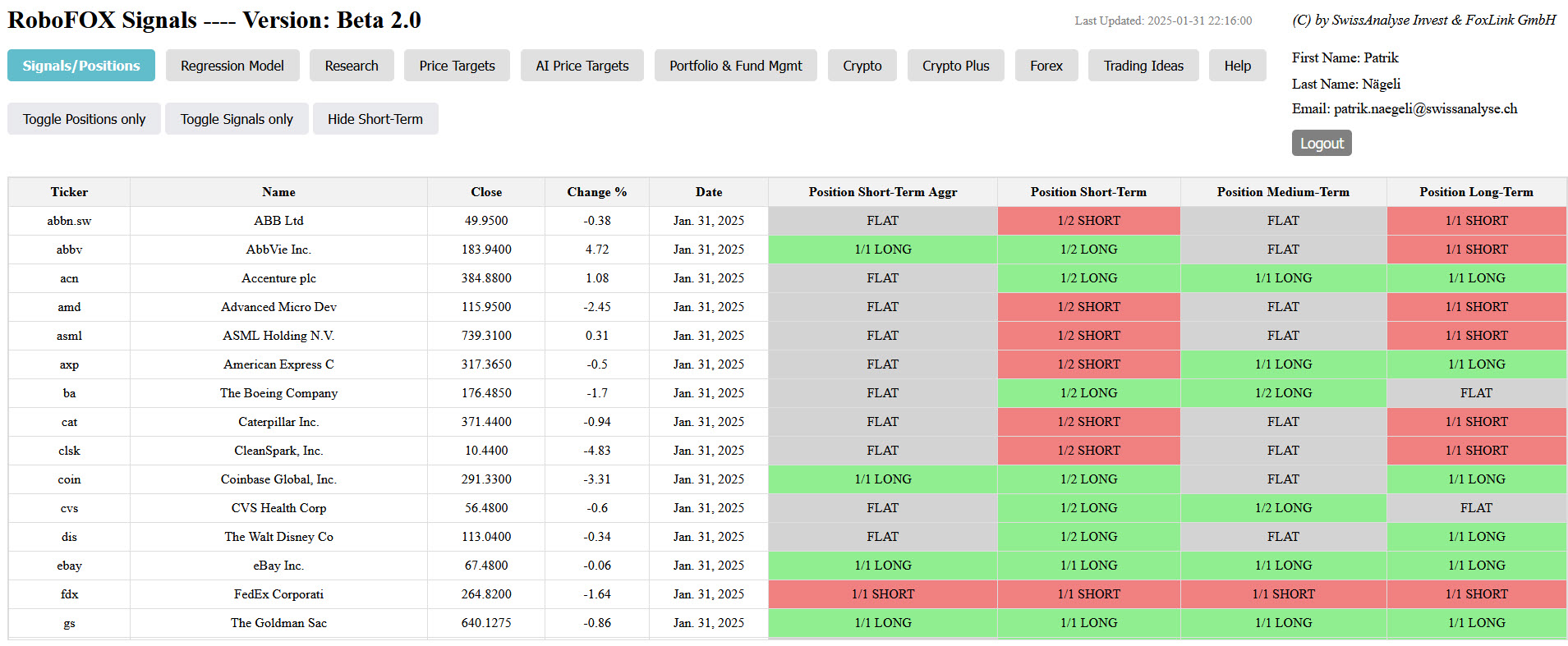
Task: Select the cvs ticker cell
Action: pyautogui.click(x=69, y=508)
